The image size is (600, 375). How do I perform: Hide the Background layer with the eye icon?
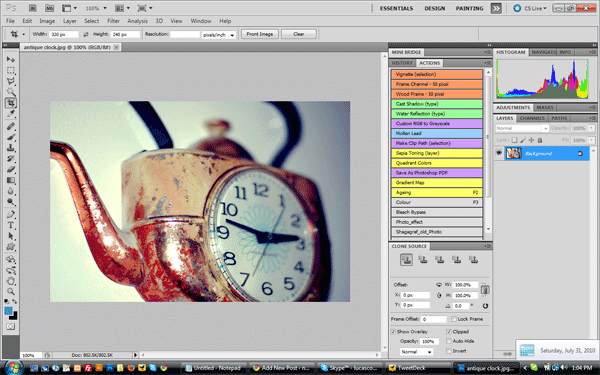(x=499, y=153)
